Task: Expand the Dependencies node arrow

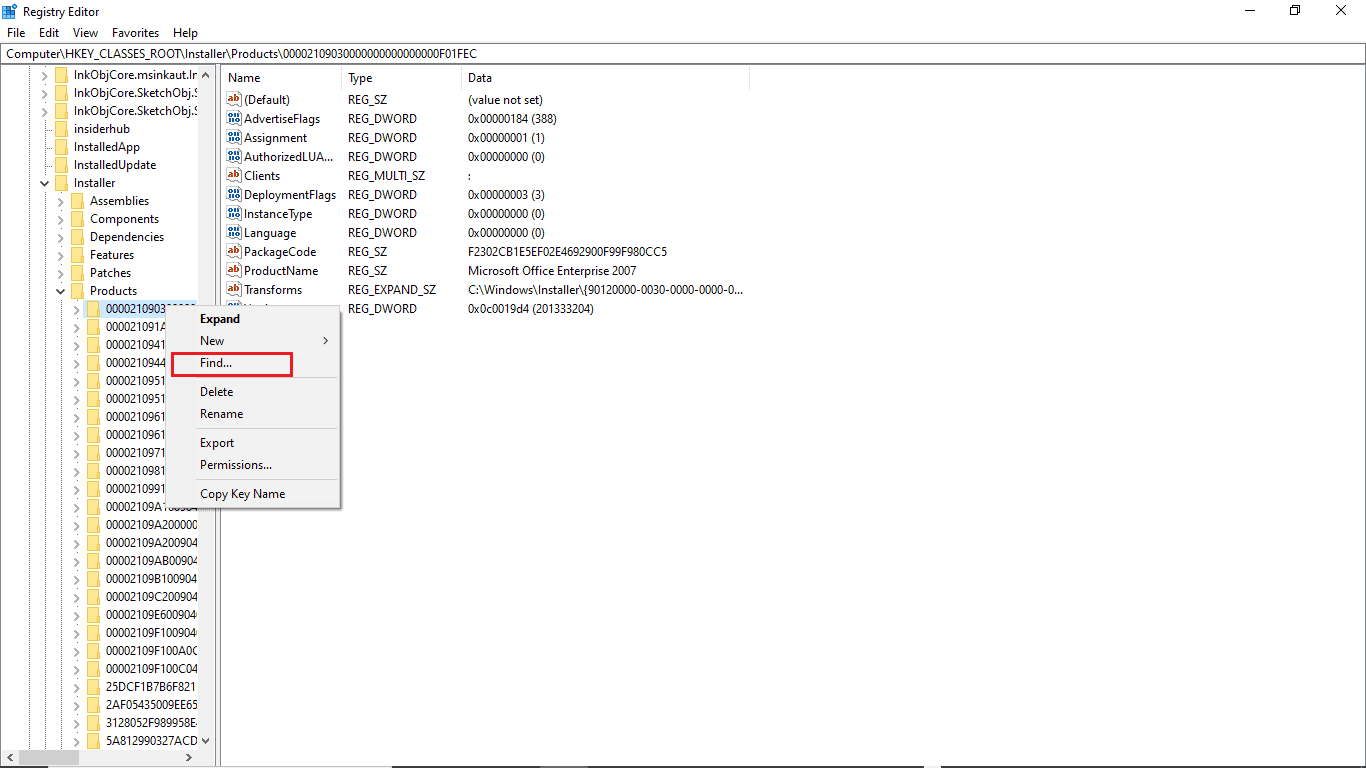Action: click(x=60, y=237)
